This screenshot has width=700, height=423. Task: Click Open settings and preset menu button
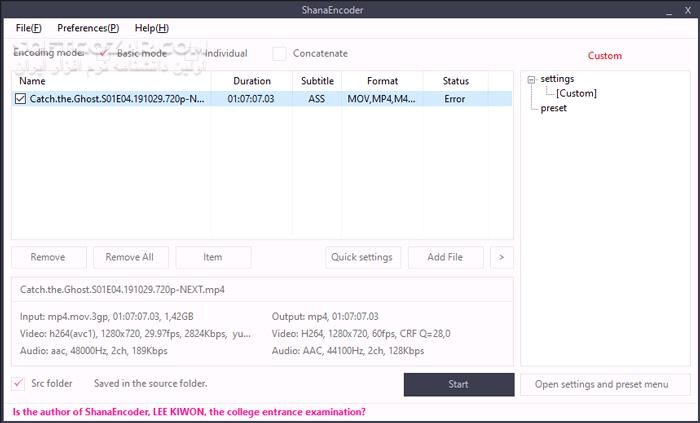coord(605,385)
